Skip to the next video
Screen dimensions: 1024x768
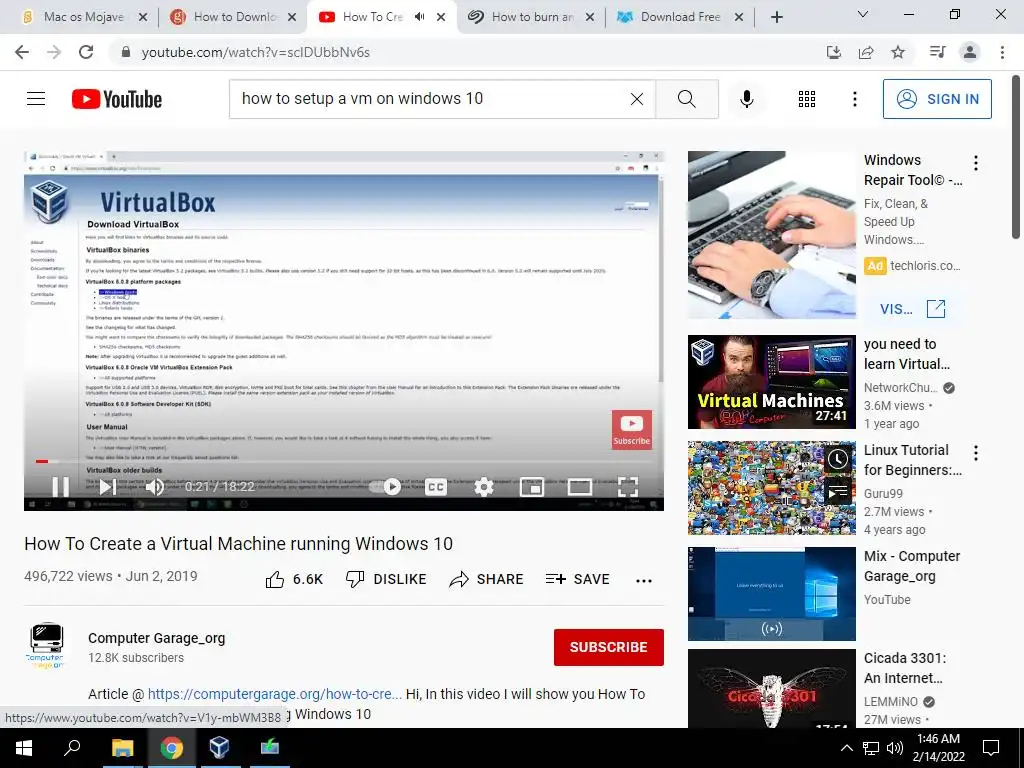(x=108, y=487)
